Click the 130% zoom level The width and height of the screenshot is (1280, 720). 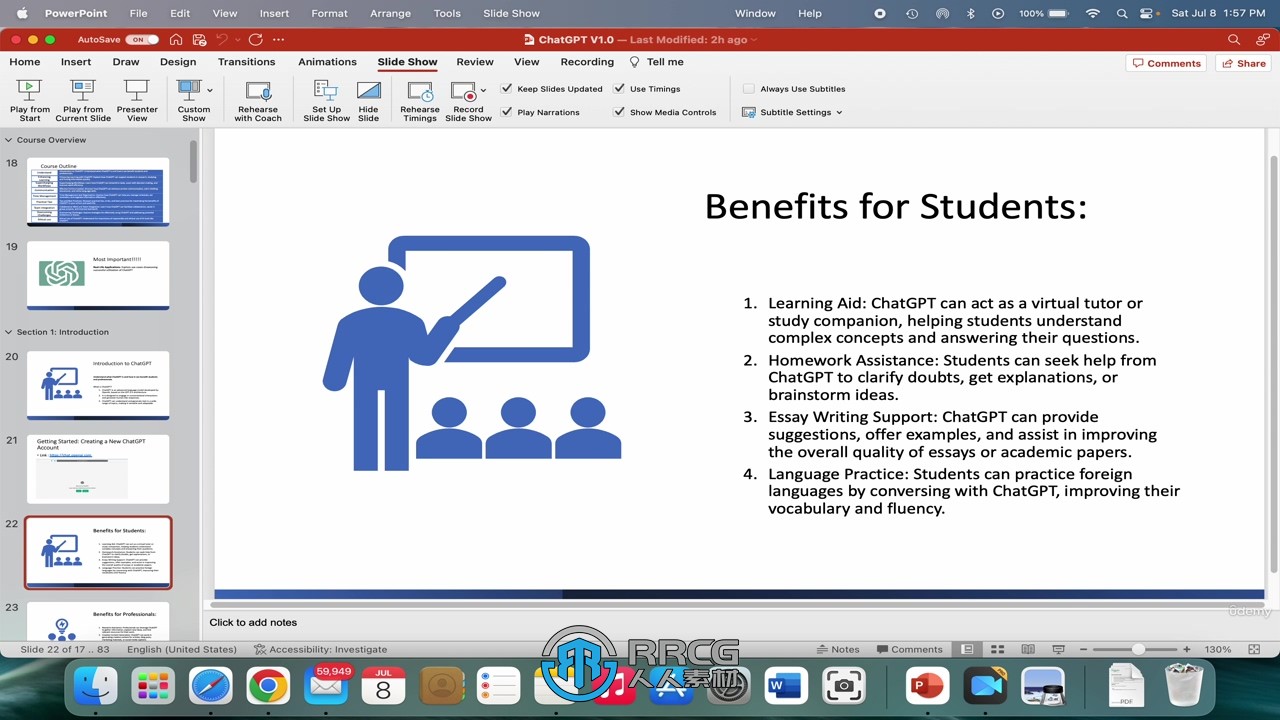tap(1218, 649)
